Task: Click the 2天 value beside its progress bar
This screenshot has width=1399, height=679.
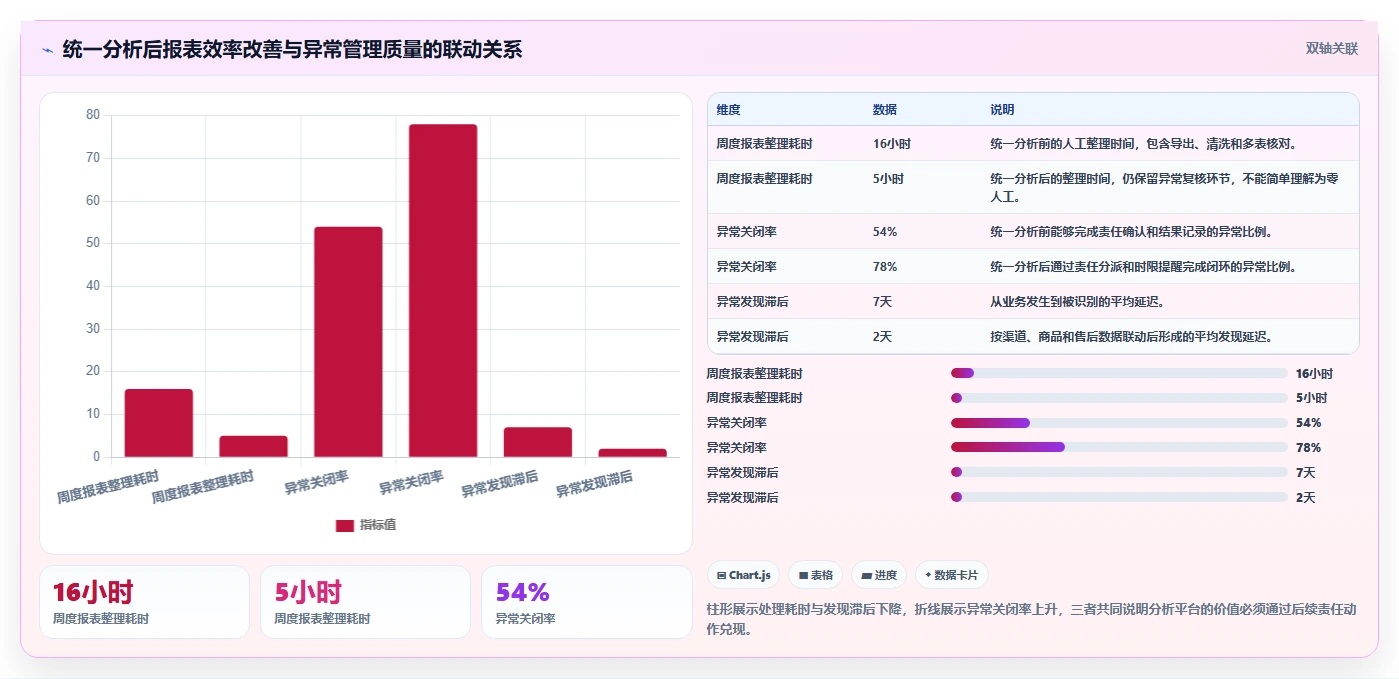Action: pos(1305,498)
